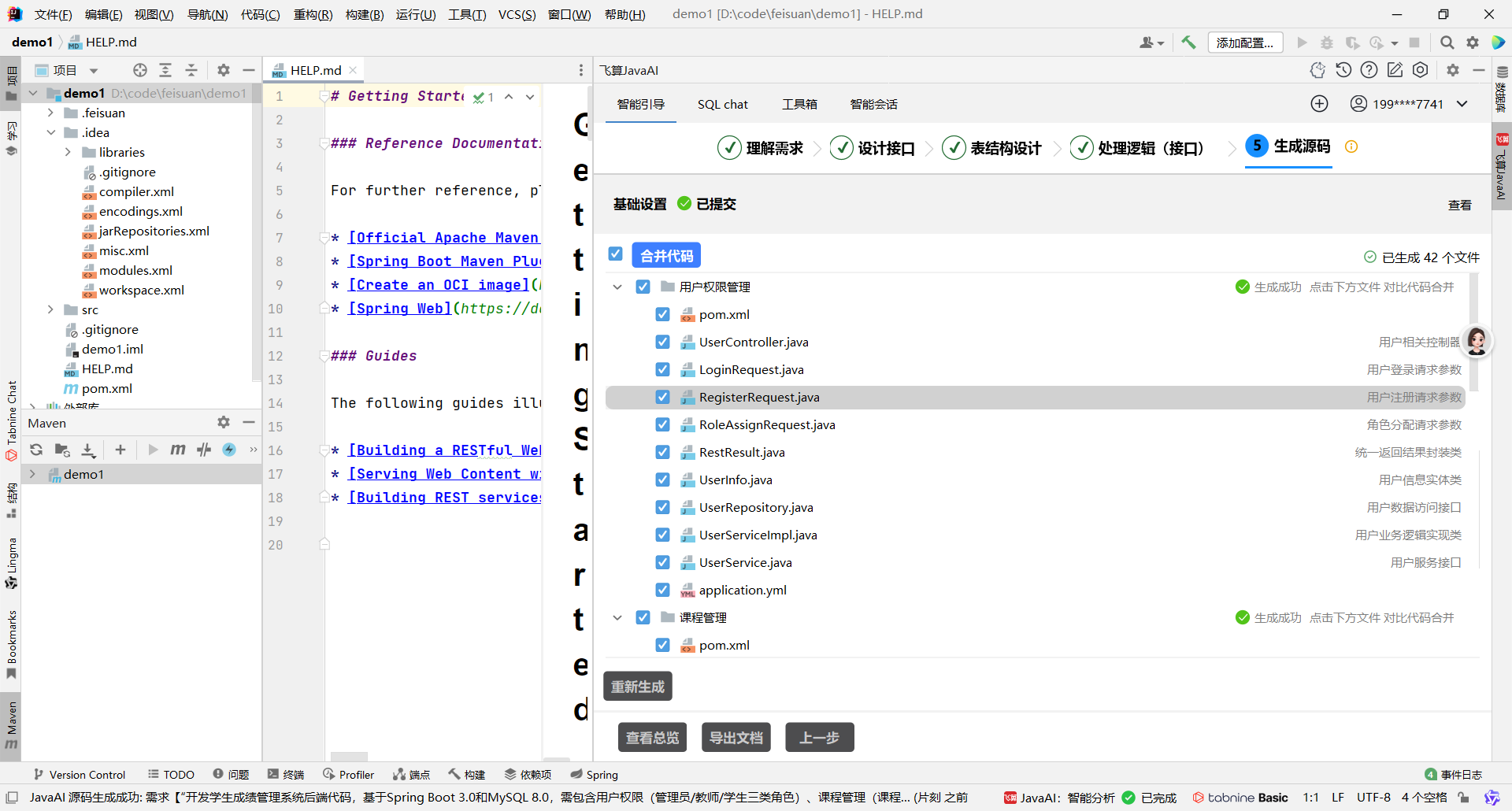1512x811 pixels.
Task: Uncheck the application.yml file checkbox
Action: [662, 590]
